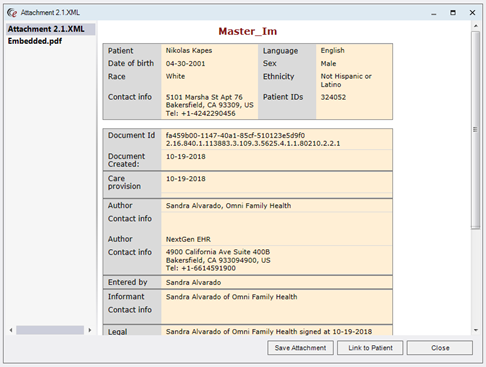Select date of birth 04-30-2001
The height and width of the screenshot is (367, 486).
tap(185, 63)
